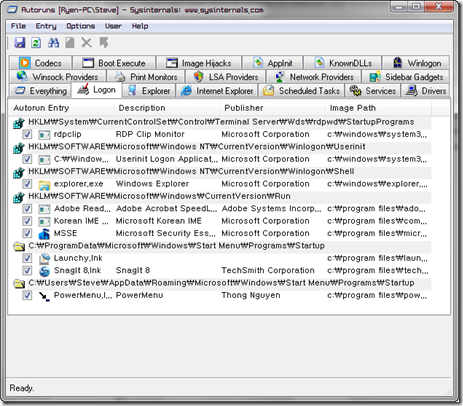Click the rdpclip entry icon
The width and height of the screenshot is (463, 406).
click(x=44, y=135)
